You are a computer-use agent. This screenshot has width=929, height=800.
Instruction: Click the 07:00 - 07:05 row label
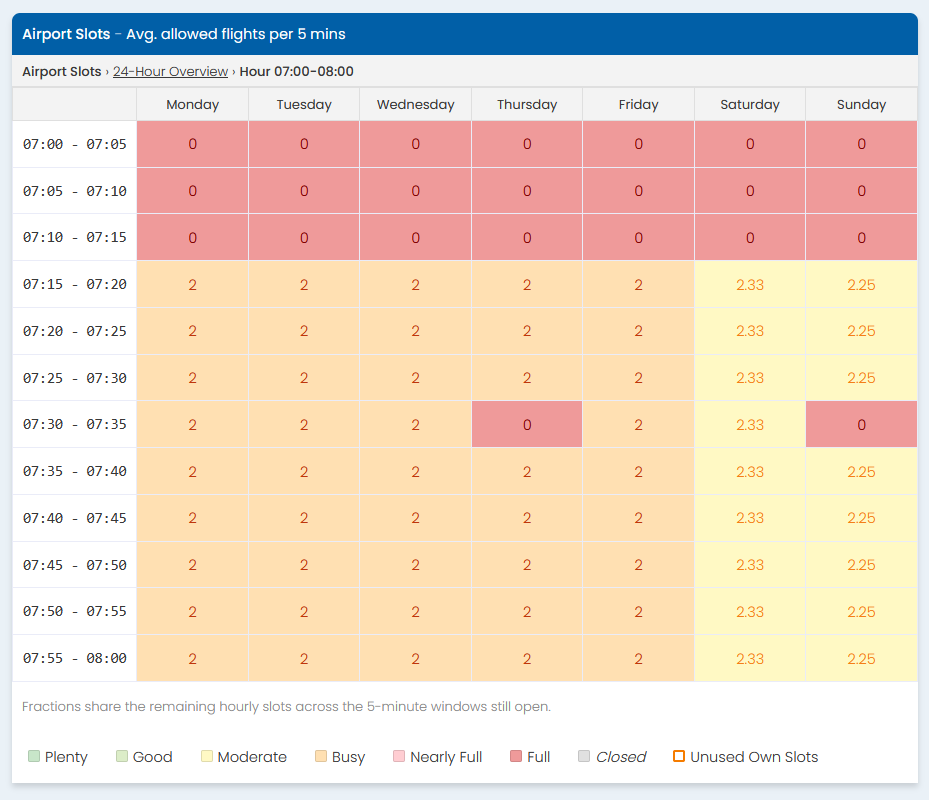[75, 145]
